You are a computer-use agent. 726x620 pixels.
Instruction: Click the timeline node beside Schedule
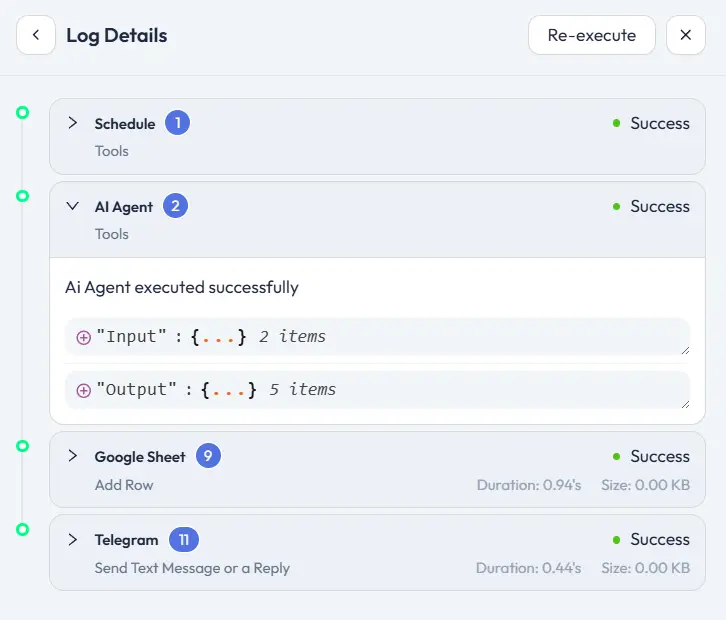click(x=23, y=113)
